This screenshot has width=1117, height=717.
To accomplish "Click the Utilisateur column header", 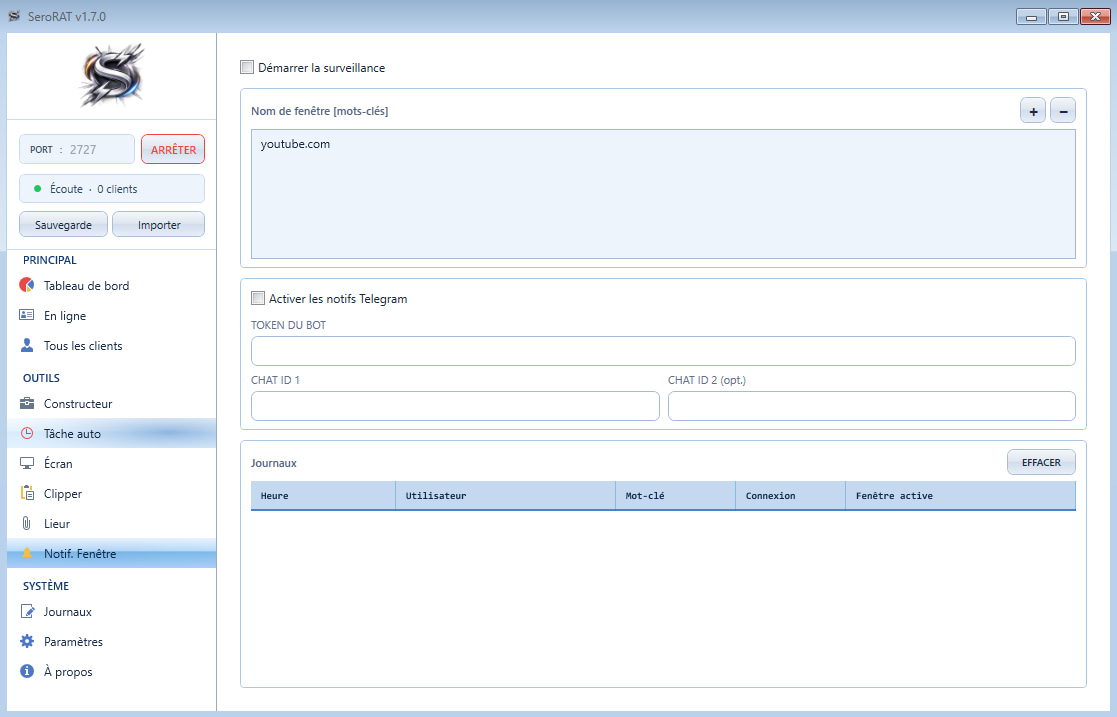I will (505, 495).
